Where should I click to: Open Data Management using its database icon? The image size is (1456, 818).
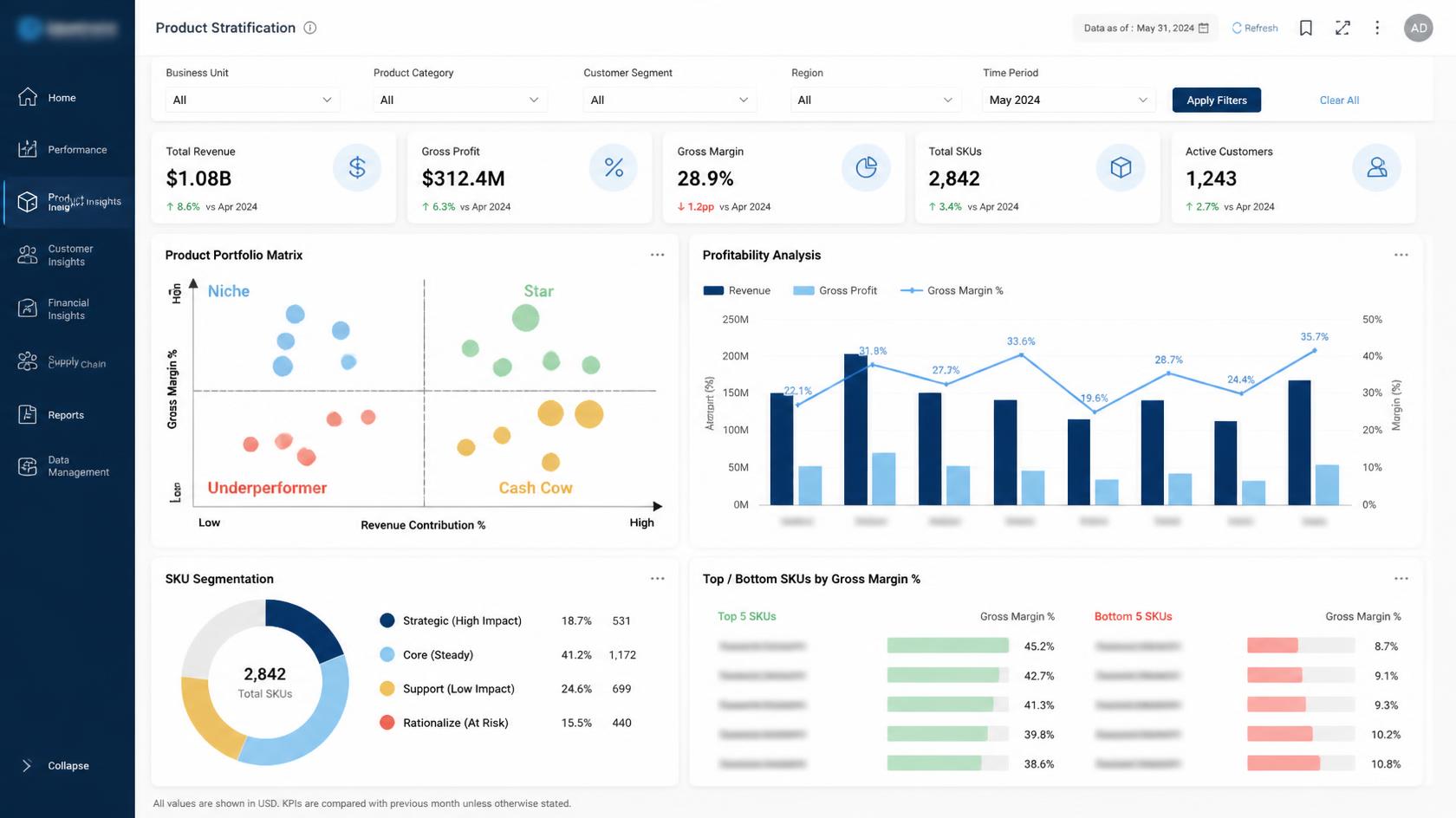(28, 466)
